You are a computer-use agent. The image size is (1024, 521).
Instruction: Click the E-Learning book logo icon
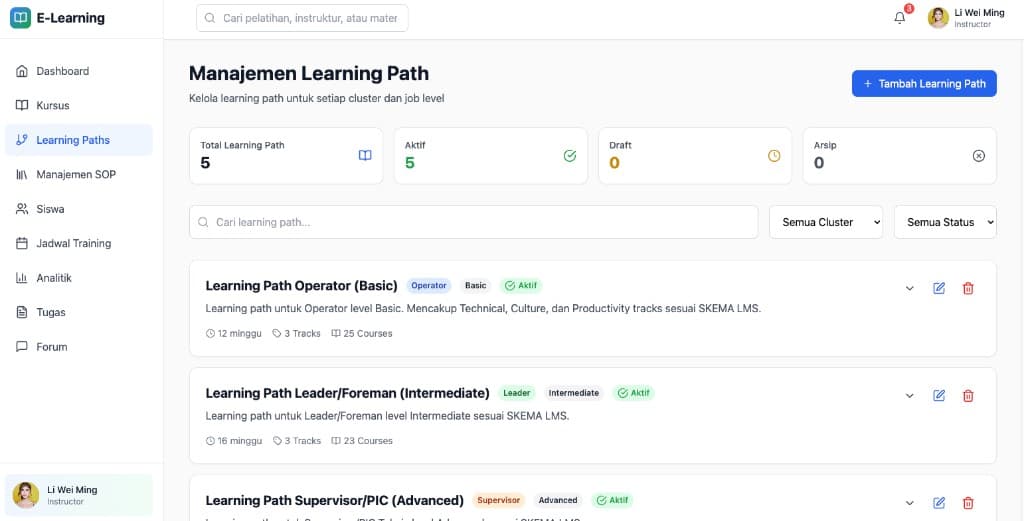point(20,18)
